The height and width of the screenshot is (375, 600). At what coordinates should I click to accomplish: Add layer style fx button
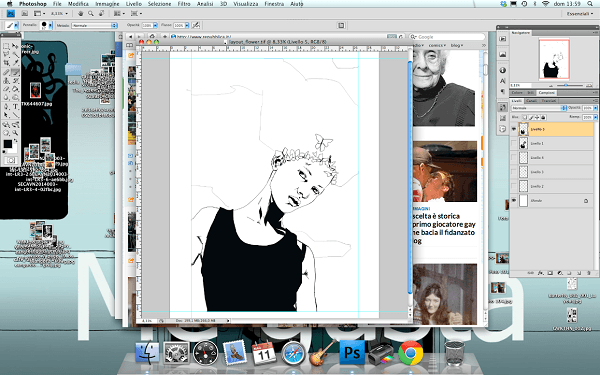540,273
